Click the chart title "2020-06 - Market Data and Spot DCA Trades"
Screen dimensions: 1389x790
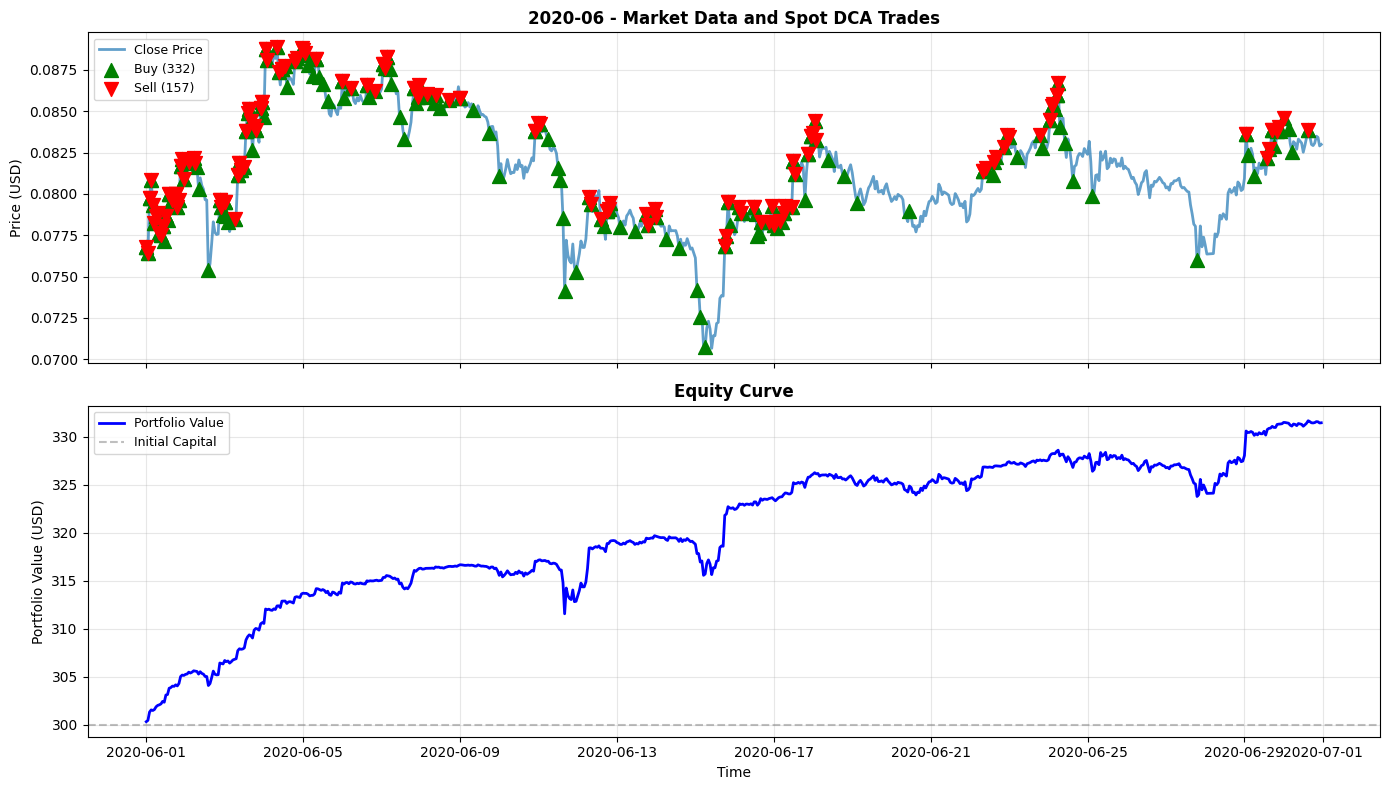click(x=733, y=18)
